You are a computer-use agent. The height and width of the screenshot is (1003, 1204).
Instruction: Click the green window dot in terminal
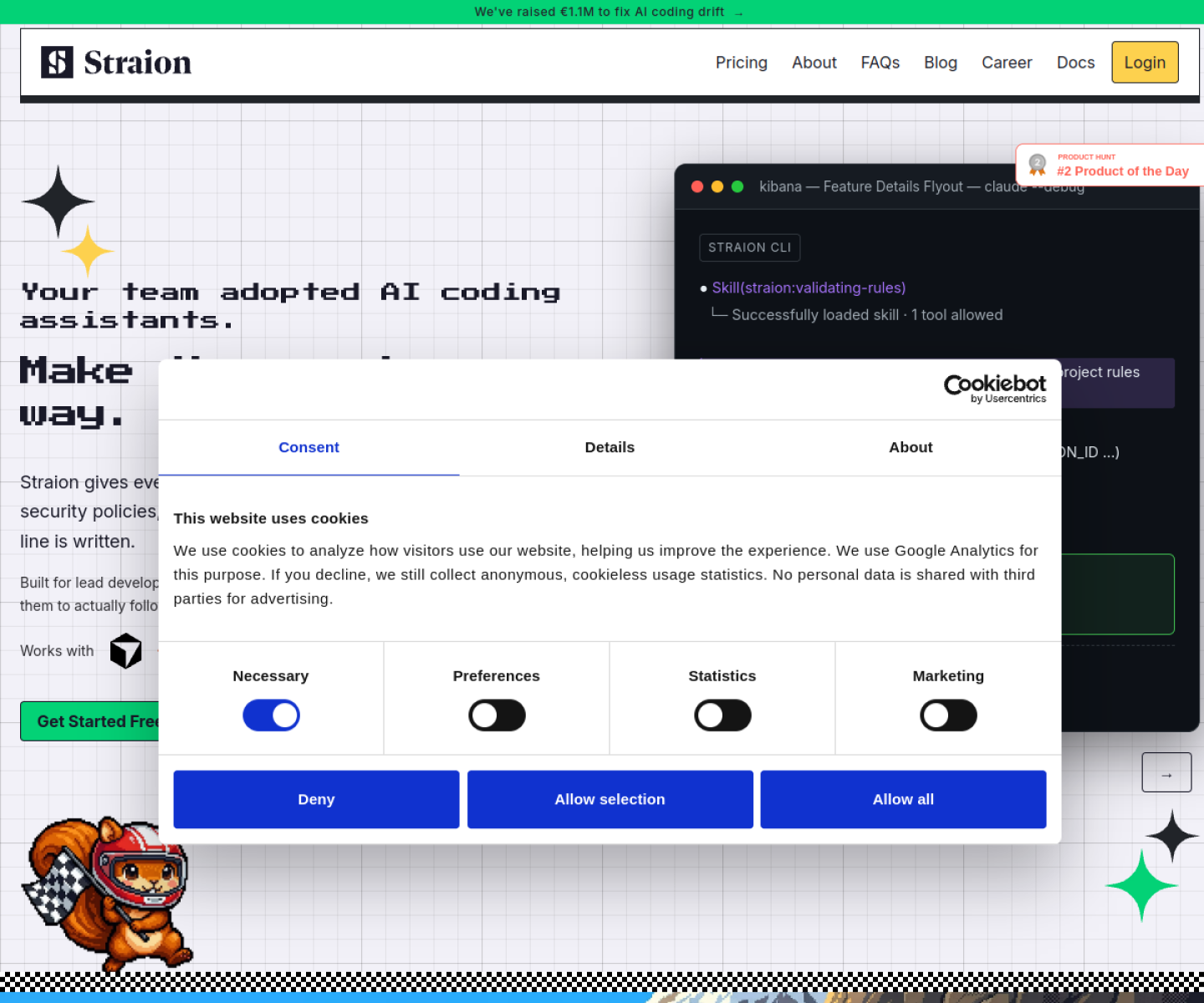[x=737, y=186]
